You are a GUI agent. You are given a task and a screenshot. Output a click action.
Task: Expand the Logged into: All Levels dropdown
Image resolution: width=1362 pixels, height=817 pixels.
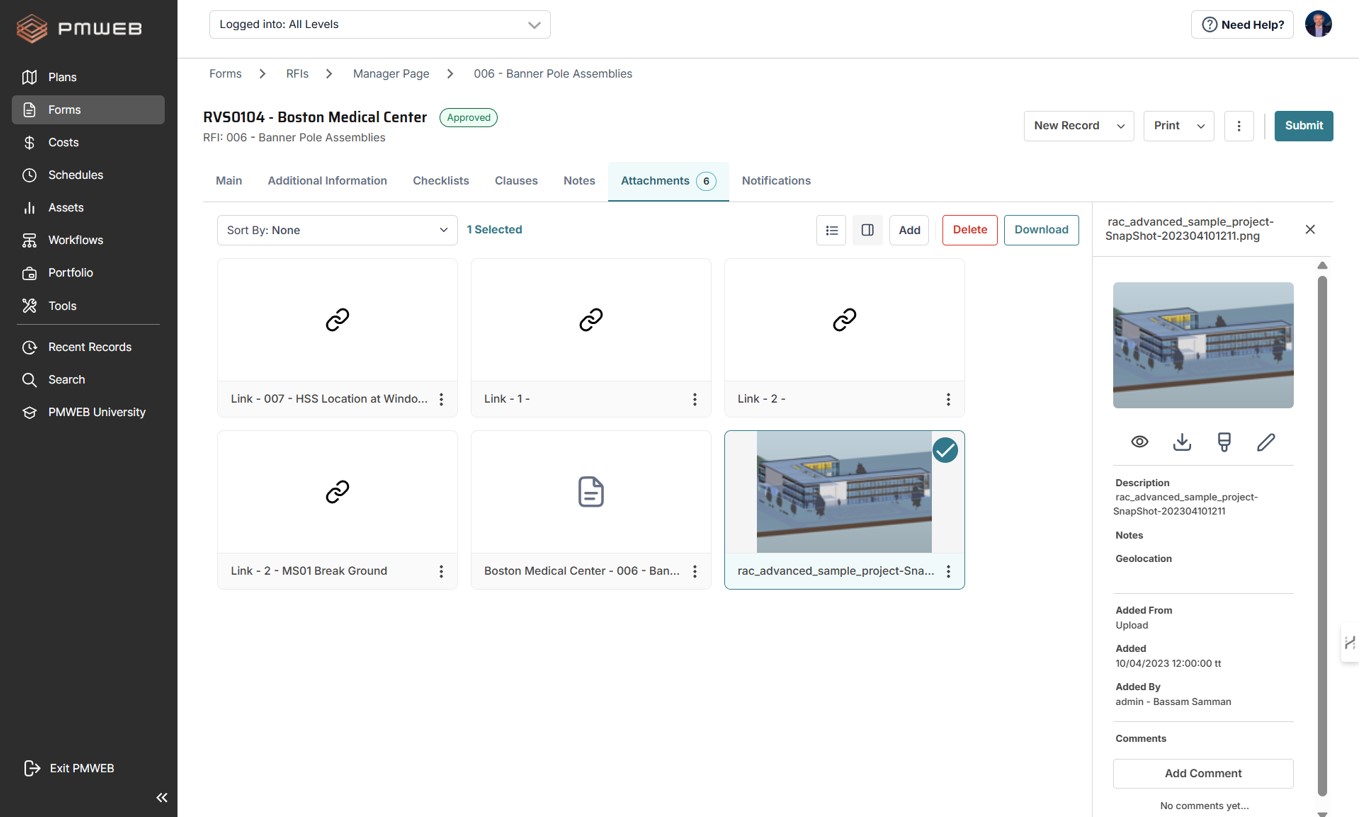pos(379,24)
